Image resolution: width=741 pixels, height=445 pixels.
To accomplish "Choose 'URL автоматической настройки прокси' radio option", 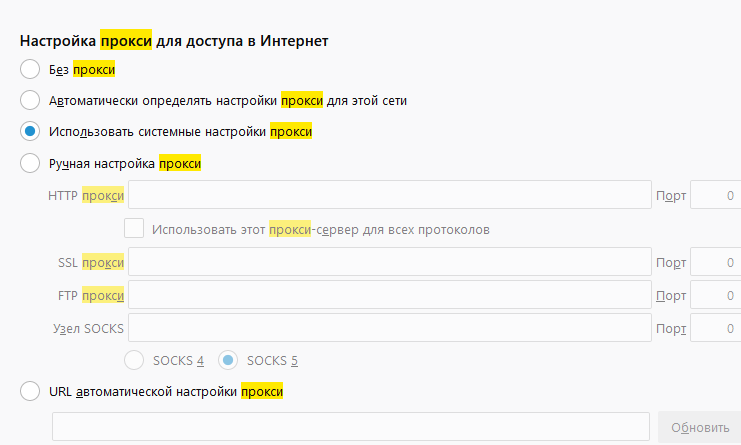I will 30,392.
